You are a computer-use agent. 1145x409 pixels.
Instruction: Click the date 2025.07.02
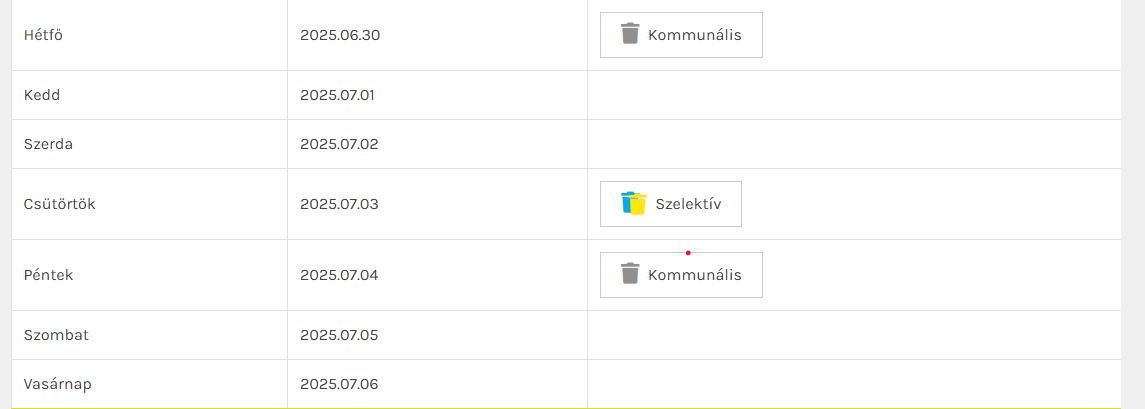pos(339,144)
